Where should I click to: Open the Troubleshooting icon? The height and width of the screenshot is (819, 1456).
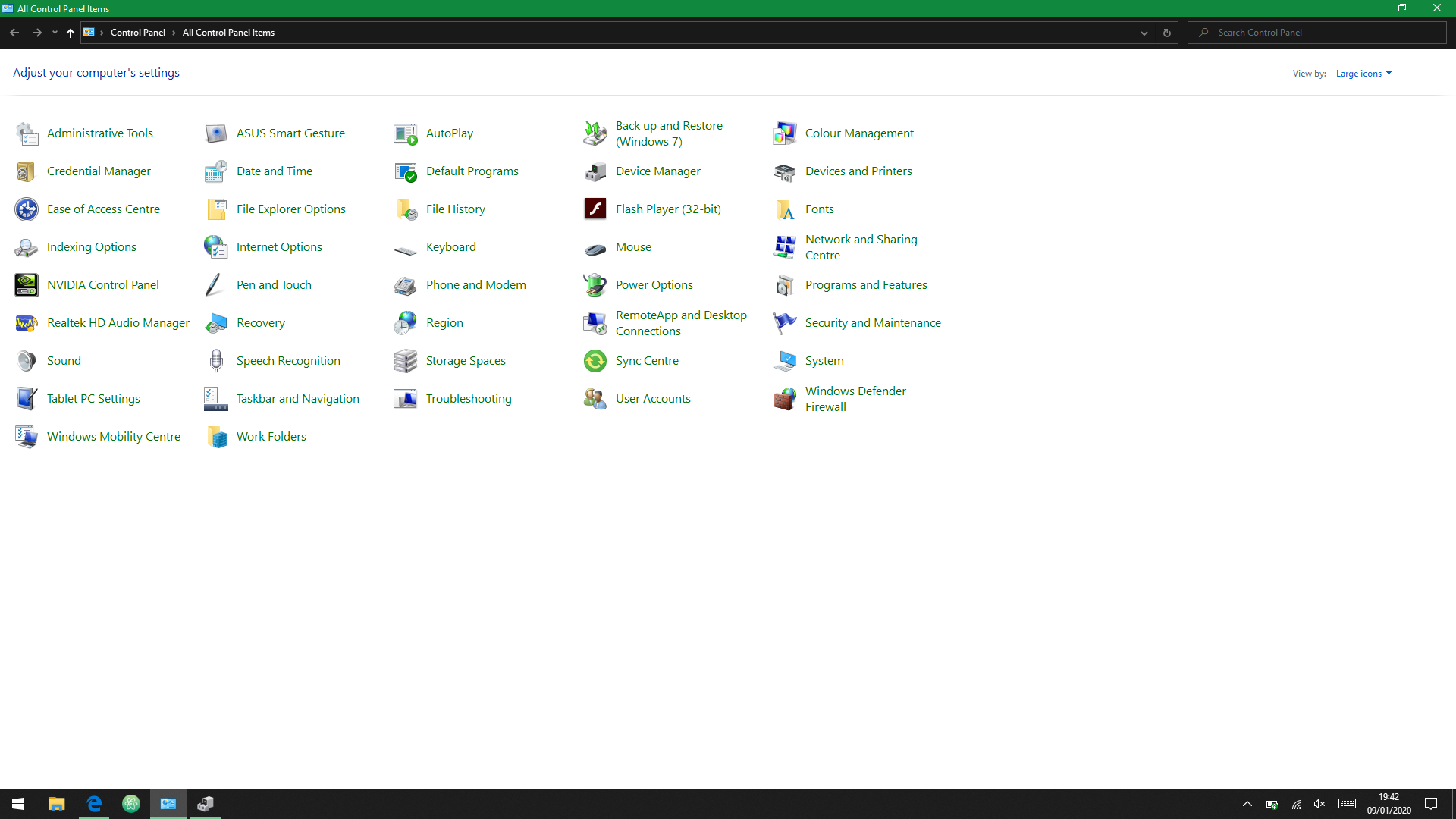click(406, 399)
